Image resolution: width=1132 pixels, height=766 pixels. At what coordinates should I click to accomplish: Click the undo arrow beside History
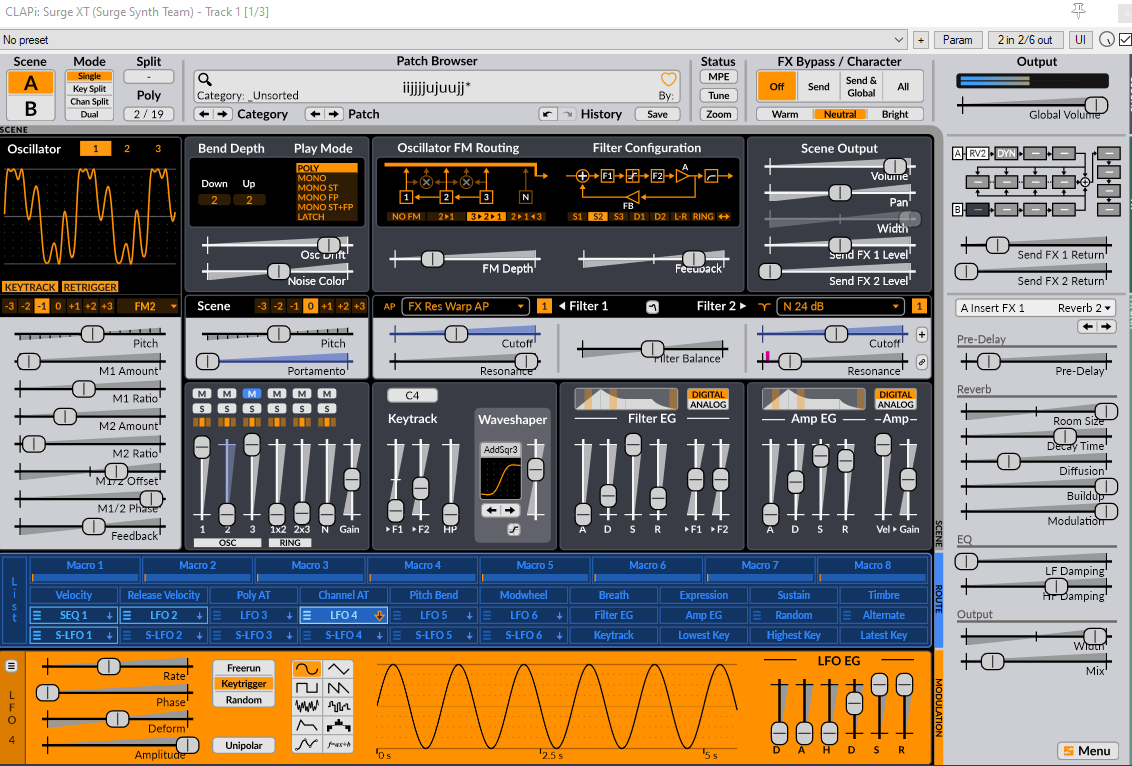[547, 114]
